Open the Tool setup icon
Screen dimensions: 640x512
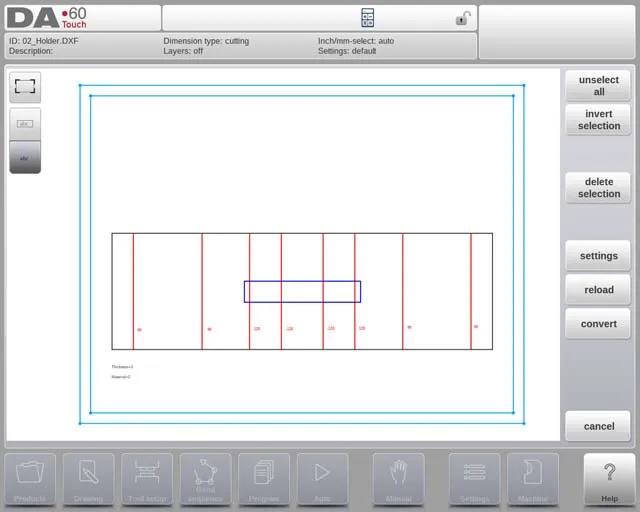click(x=147, y=478)
